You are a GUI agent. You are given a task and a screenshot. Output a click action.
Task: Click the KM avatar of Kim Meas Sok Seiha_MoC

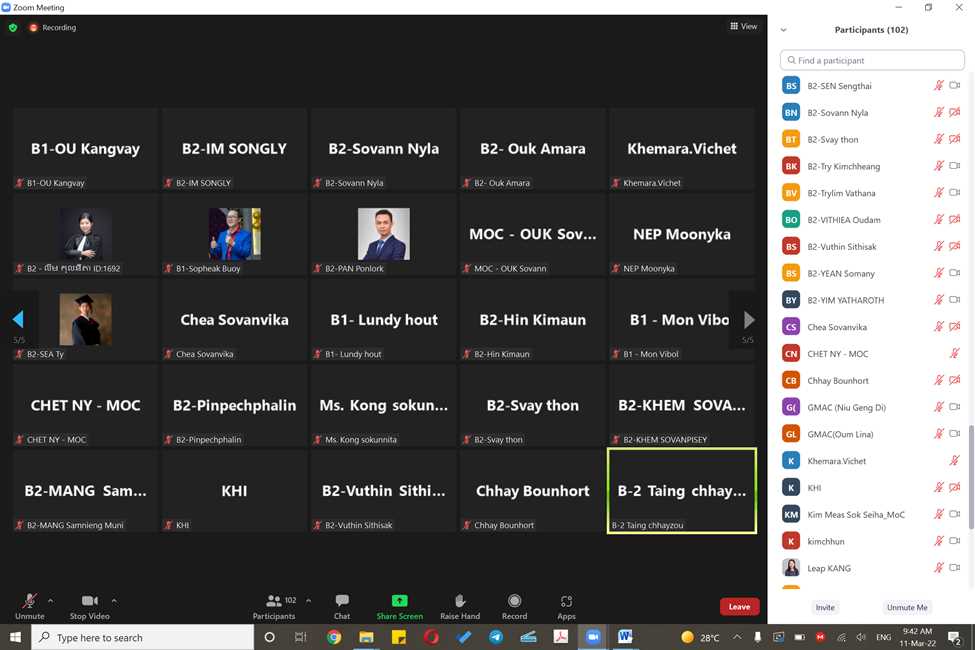tap(791, 514)
